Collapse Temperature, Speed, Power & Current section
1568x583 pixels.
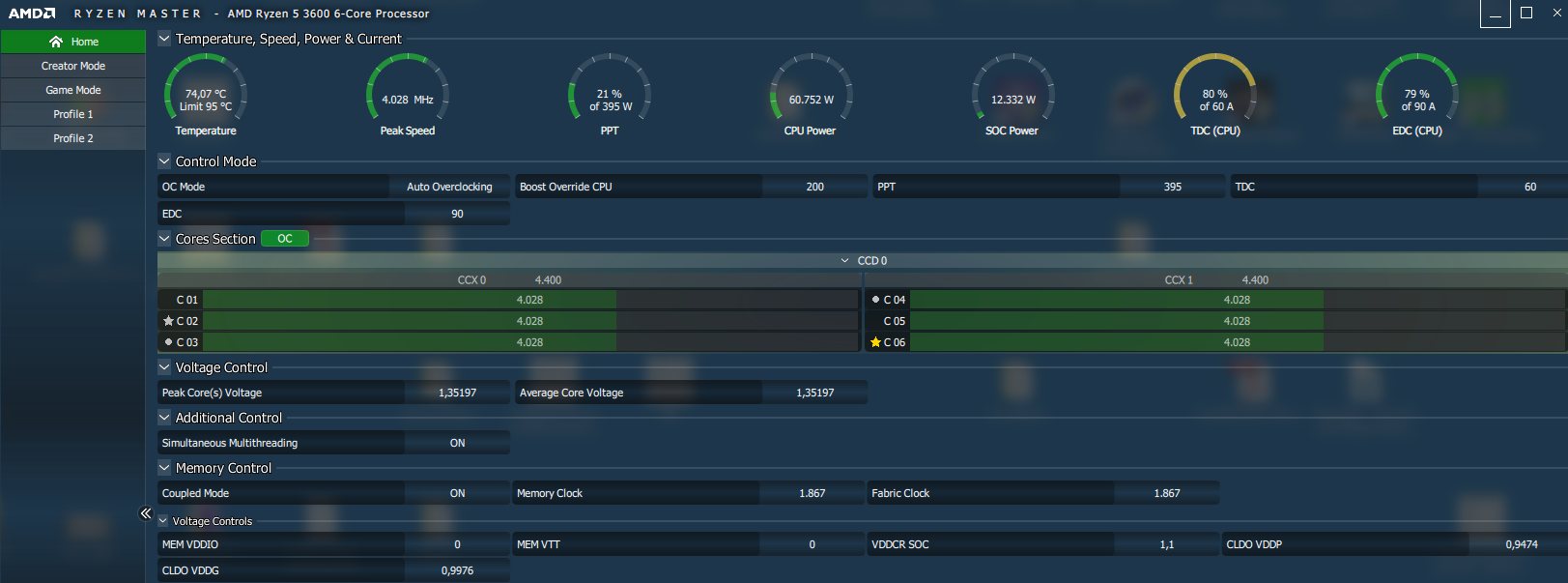164,39
